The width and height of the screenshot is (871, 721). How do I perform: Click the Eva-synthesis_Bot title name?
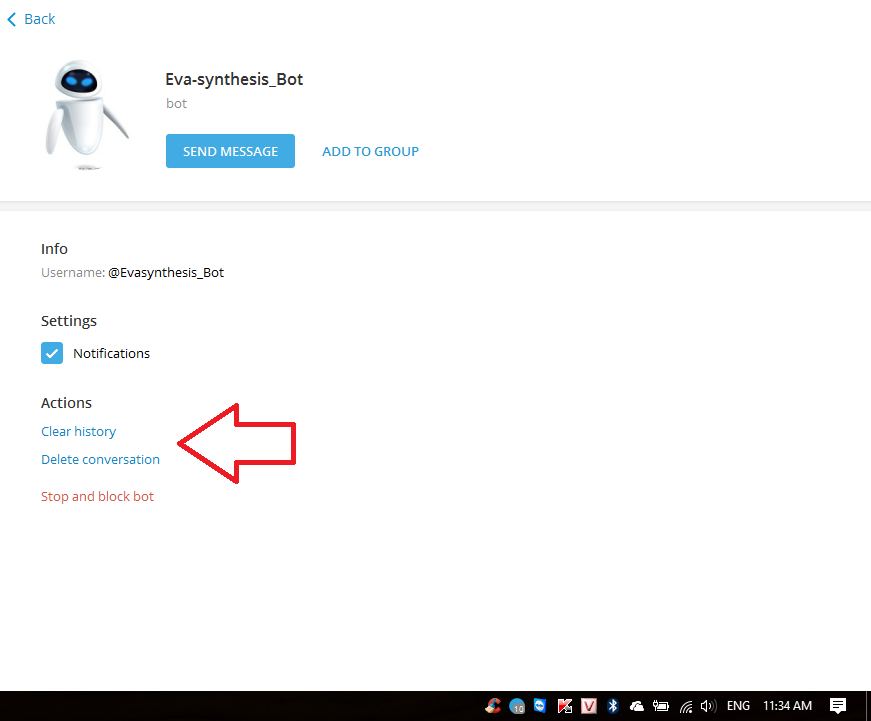234,79
